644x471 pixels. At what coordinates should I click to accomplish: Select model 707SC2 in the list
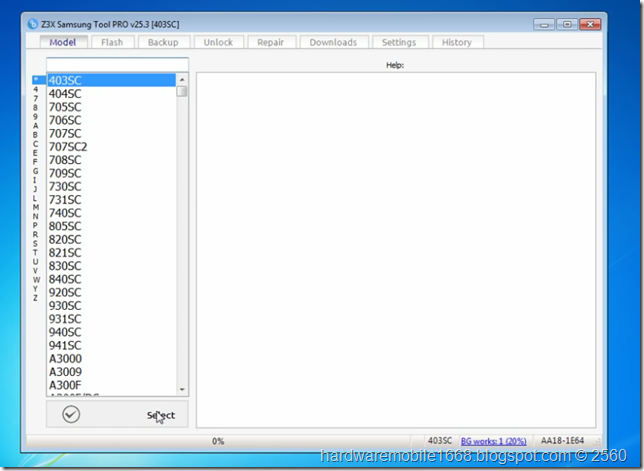111,147
